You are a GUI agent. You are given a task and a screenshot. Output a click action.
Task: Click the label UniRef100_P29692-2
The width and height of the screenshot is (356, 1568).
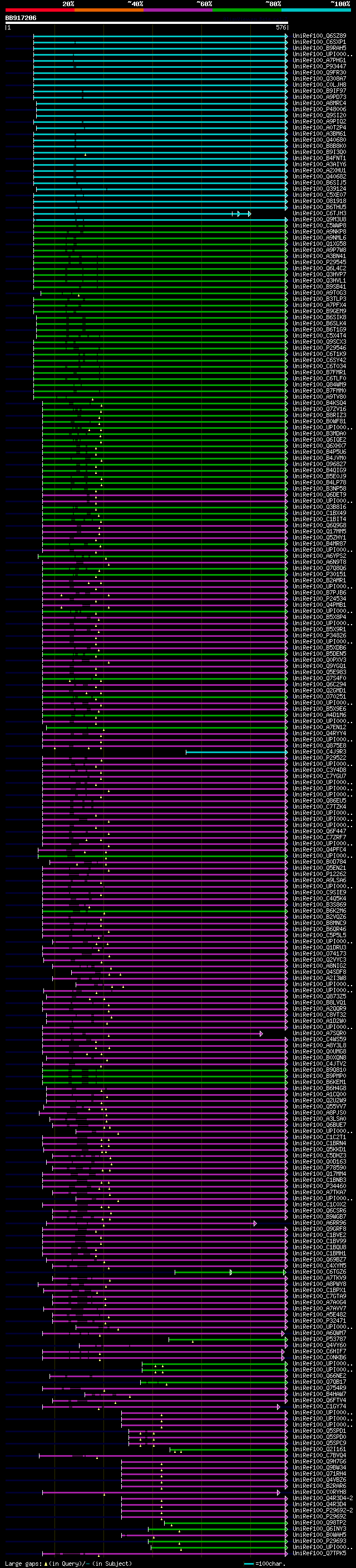323,1510
